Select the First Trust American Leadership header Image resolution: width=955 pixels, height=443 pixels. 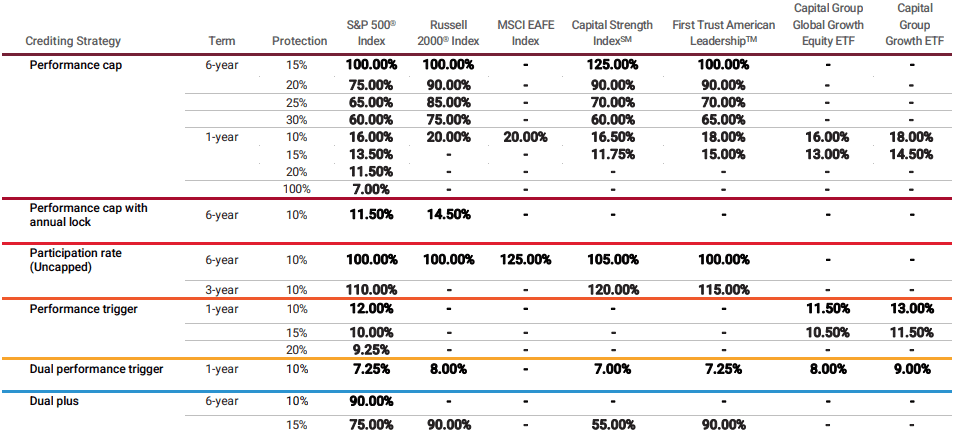point(722,33)
